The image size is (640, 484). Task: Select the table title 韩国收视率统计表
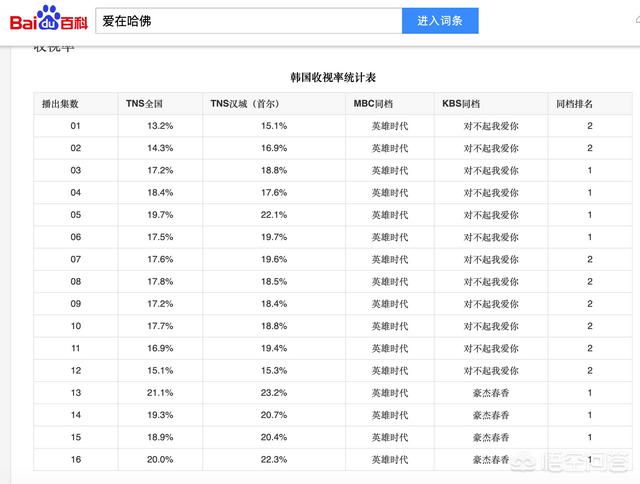[x=333, y=78]
